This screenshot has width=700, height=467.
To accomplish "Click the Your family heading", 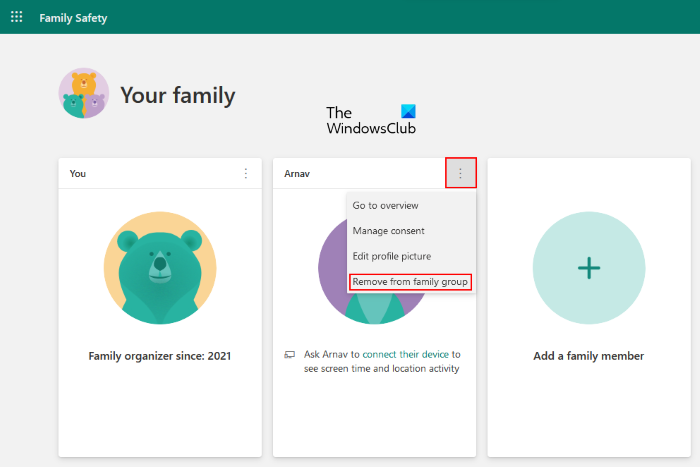I will point(178,96).
